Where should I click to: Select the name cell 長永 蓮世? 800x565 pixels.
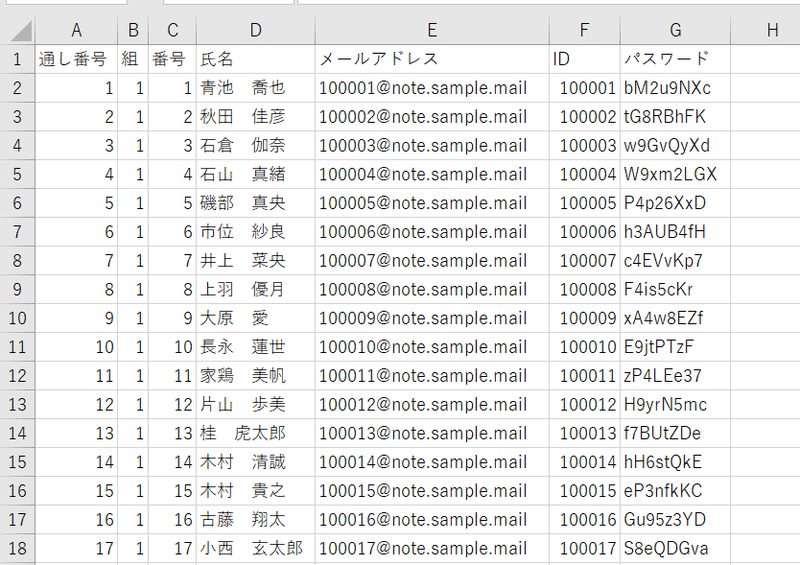point(256,347)
